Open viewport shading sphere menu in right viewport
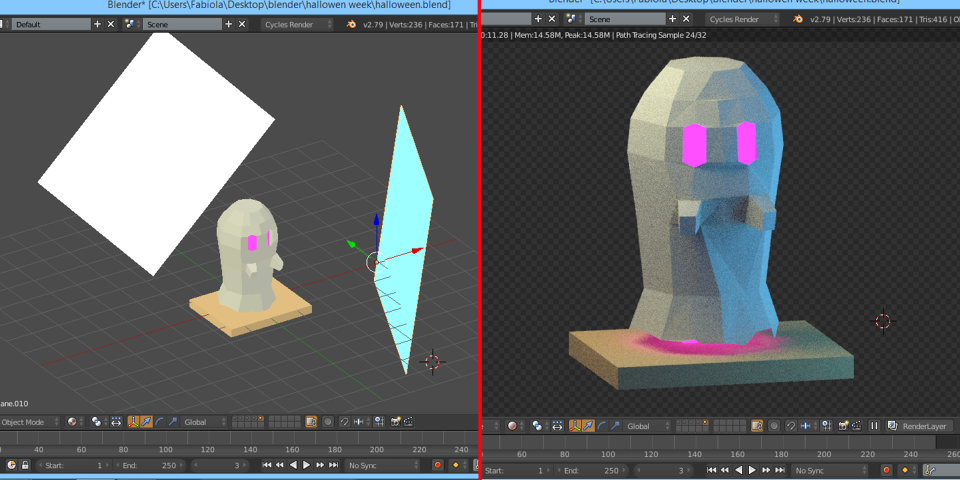This screenshot has width=960, height=480. [x=516, y=426]
